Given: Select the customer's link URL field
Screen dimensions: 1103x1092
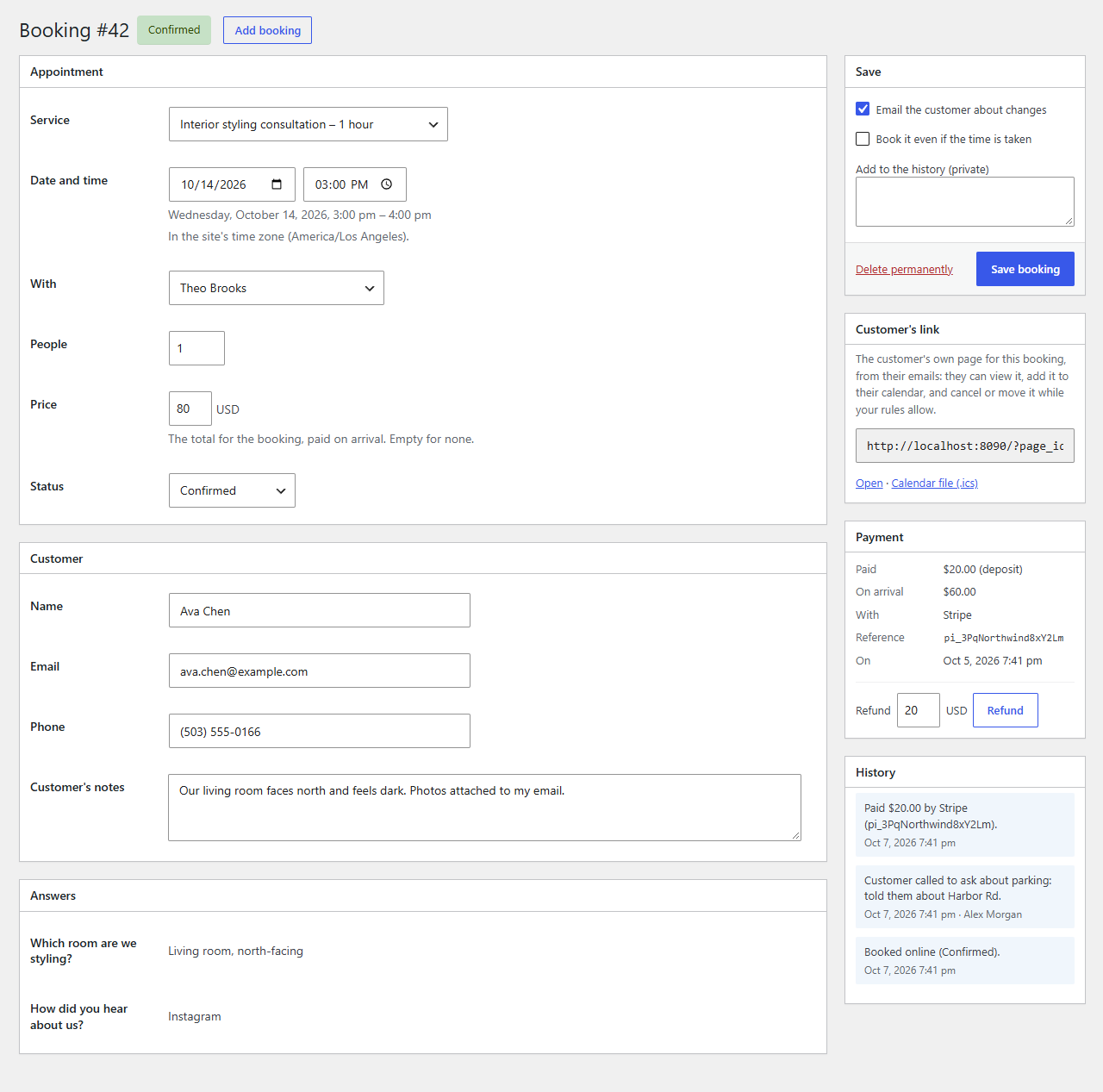Looking at the screenshot, I should pyautogui.click(x=965, y=446).
